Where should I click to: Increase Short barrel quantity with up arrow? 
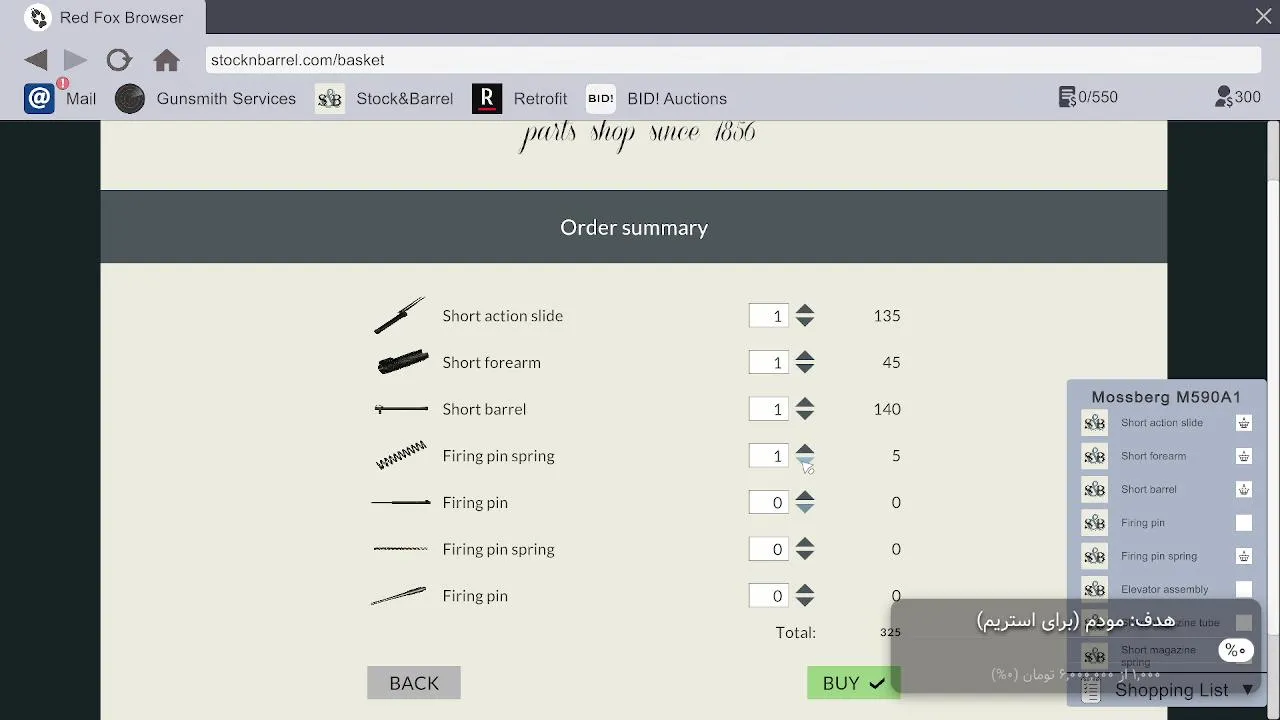805,403
